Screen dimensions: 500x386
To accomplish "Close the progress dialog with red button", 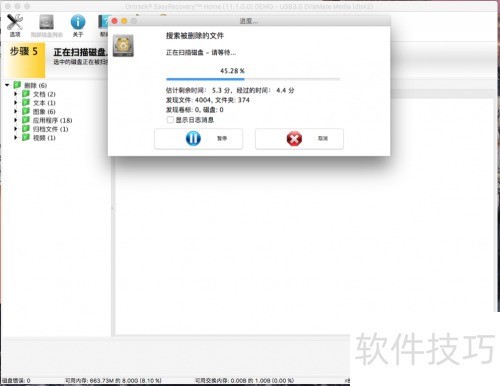I will coord(114,21).
